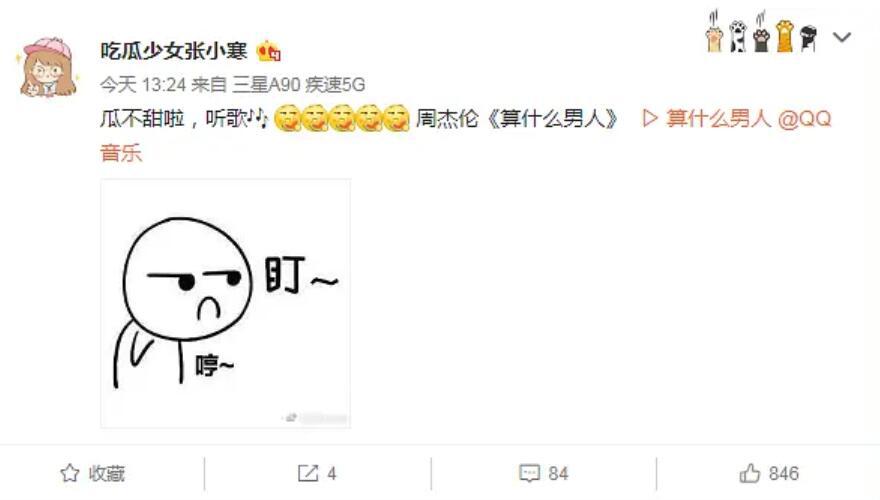Click the comment bubble icon
Image resolution: width=880 pixels, height=500 pixels.
pyautogui.click(x=529, y=473)
